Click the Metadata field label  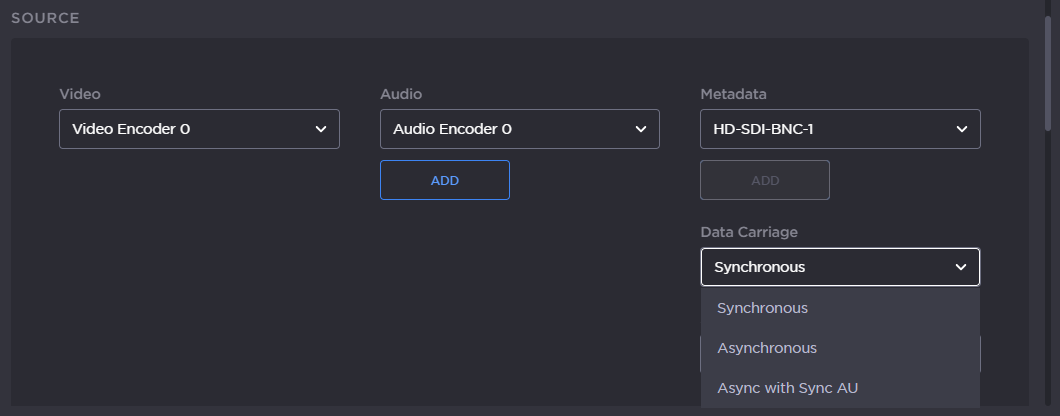pyautogui.click(x=733, y=94)
